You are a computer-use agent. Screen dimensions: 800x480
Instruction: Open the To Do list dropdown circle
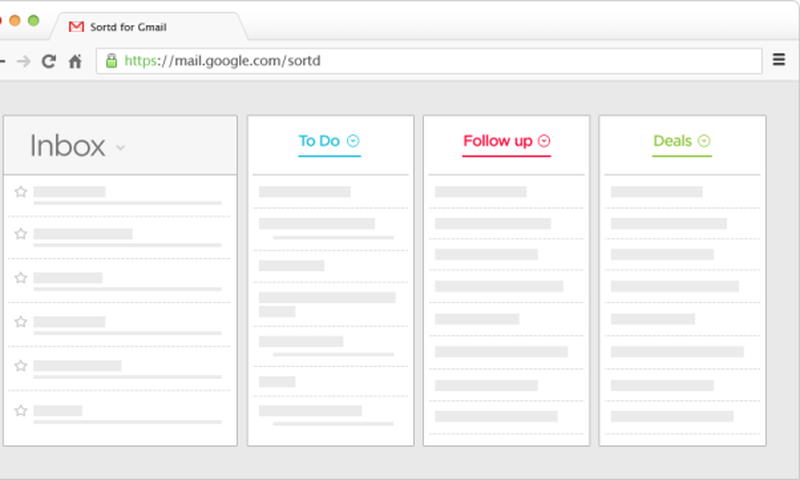click(353, 141)
